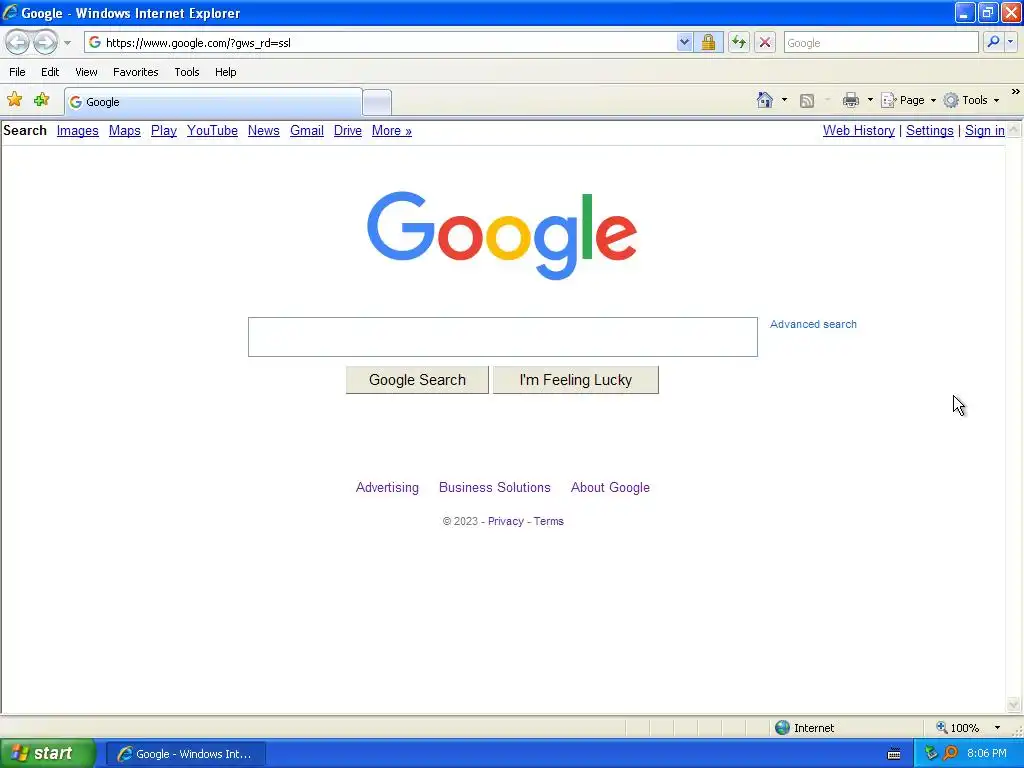Open the File menu

click(x=18, y=72)
